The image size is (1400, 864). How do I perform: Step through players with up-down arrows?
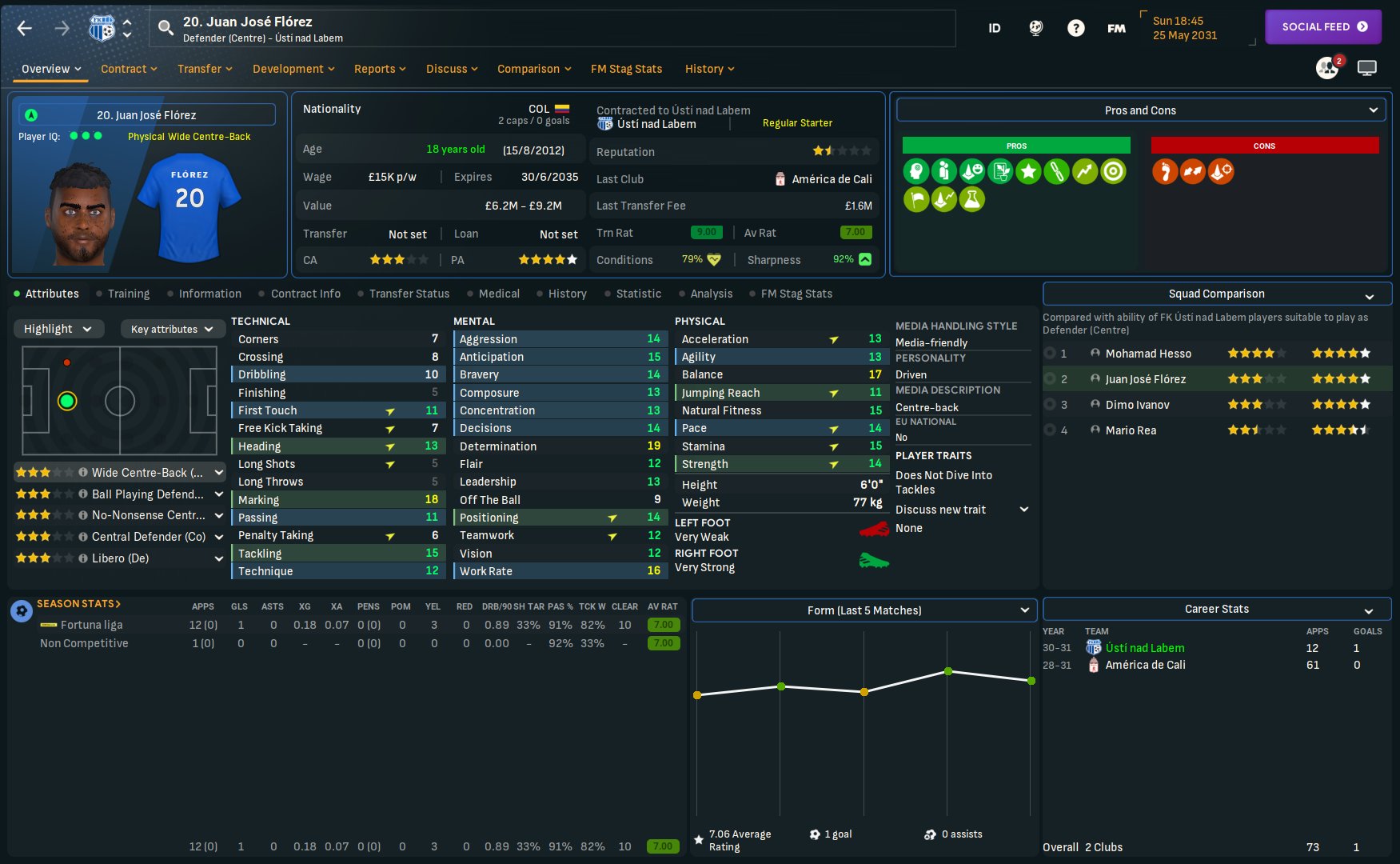[127, 29]
